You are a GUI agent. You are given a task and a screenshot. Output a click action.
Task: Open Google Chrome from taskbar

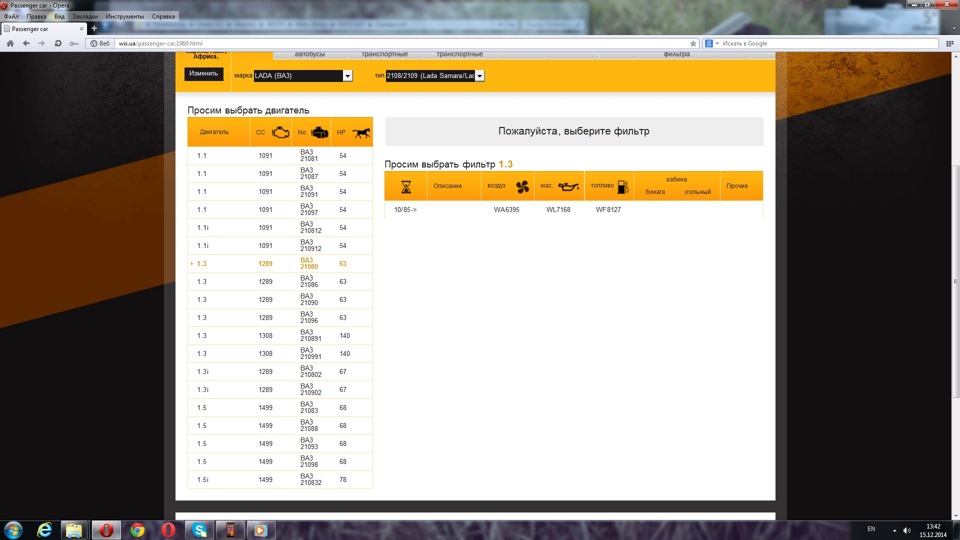(137, 530)
